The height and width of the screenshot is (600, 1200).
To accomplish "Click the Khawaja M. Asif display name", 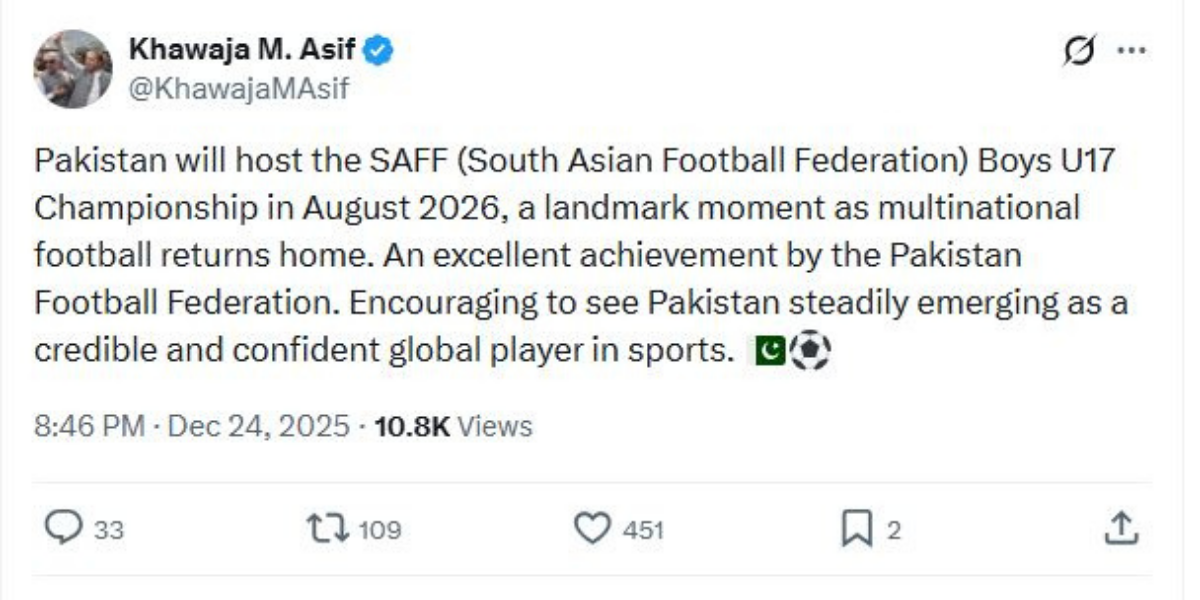I will tap(243, 49).
